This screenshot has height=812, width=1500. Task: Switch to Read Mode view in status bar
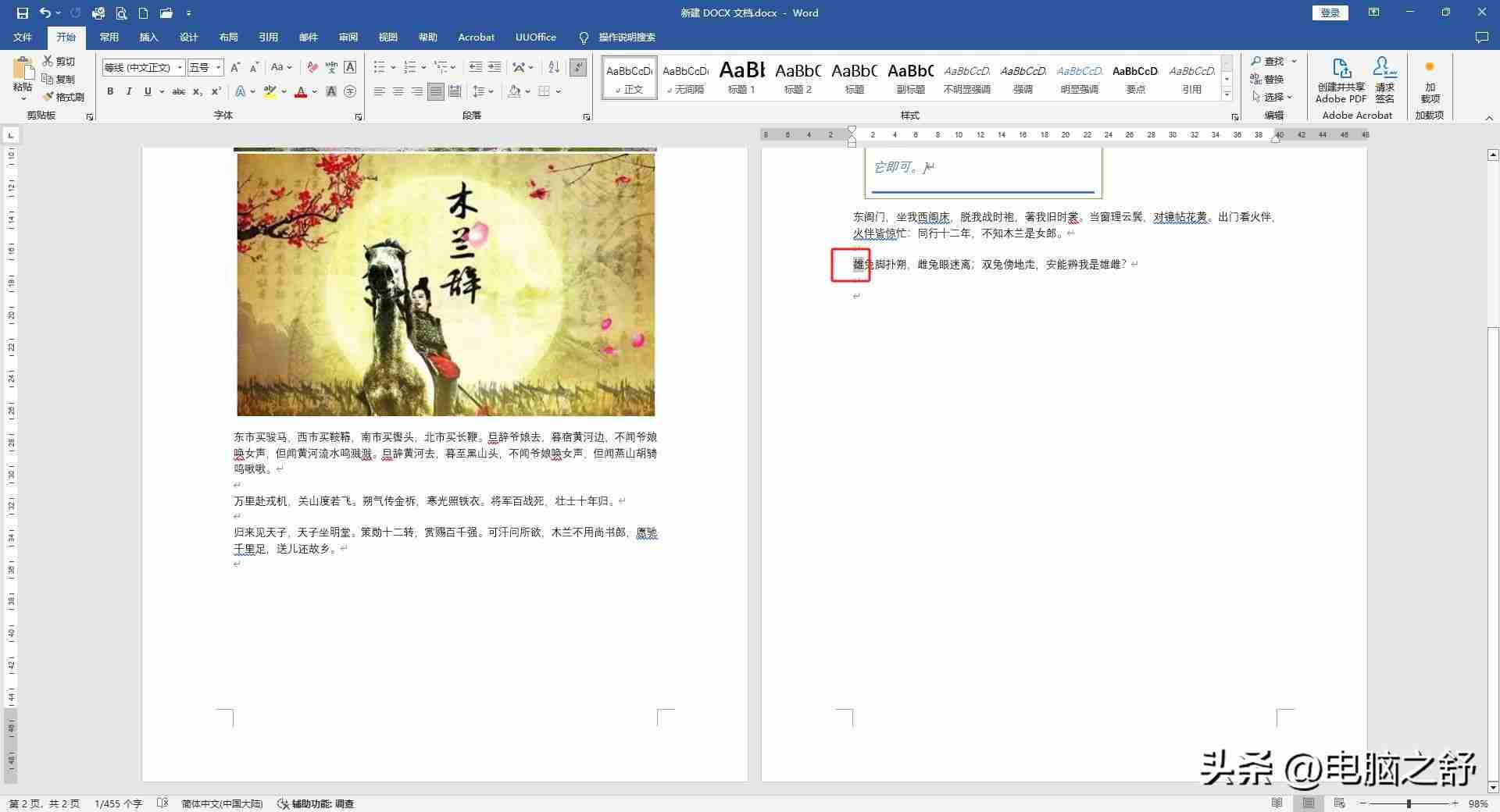[x=1277, y=803]
